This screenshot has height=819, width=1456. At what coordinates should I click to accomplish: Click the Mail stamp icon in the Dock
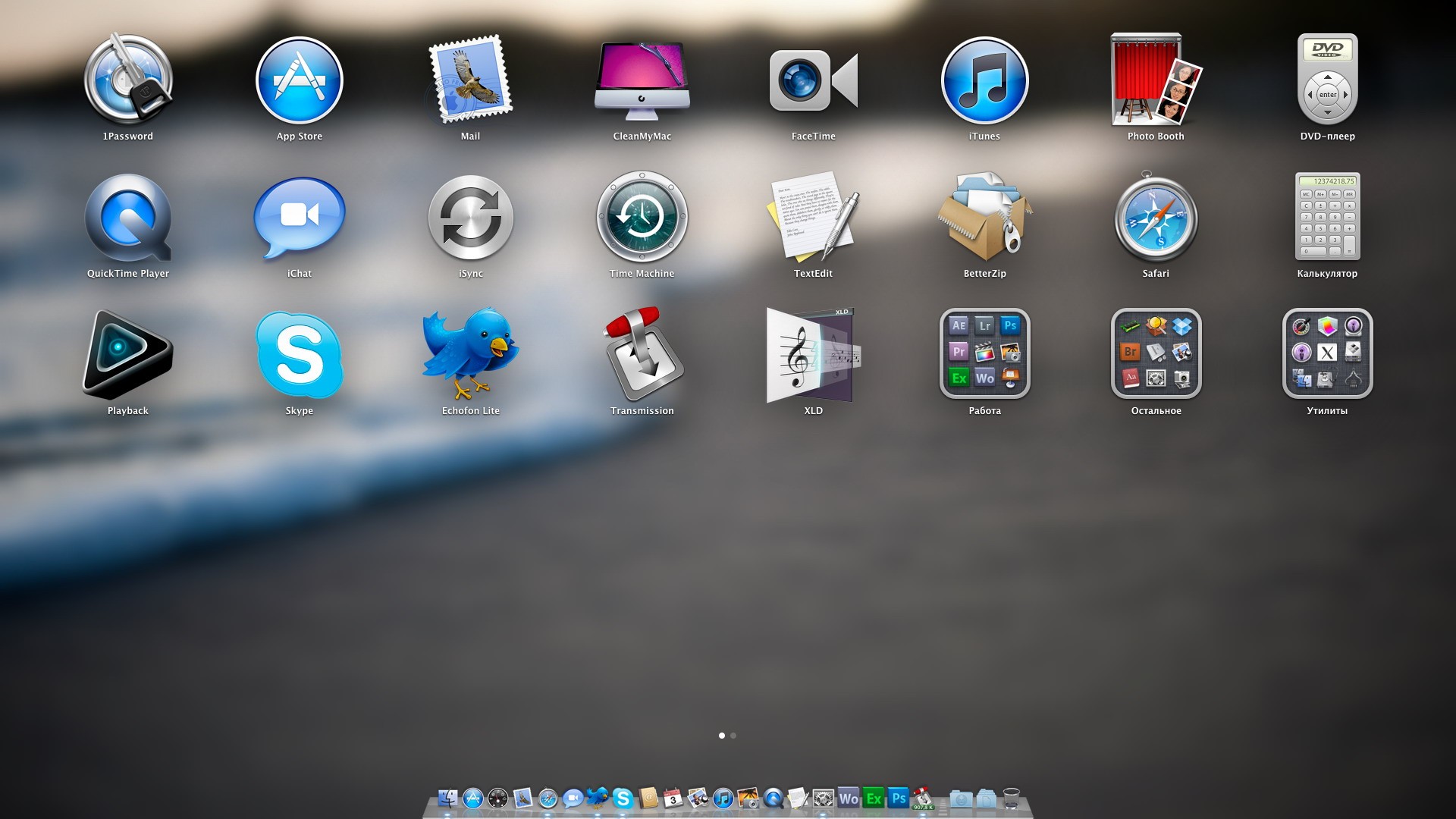tap(522, 798)
